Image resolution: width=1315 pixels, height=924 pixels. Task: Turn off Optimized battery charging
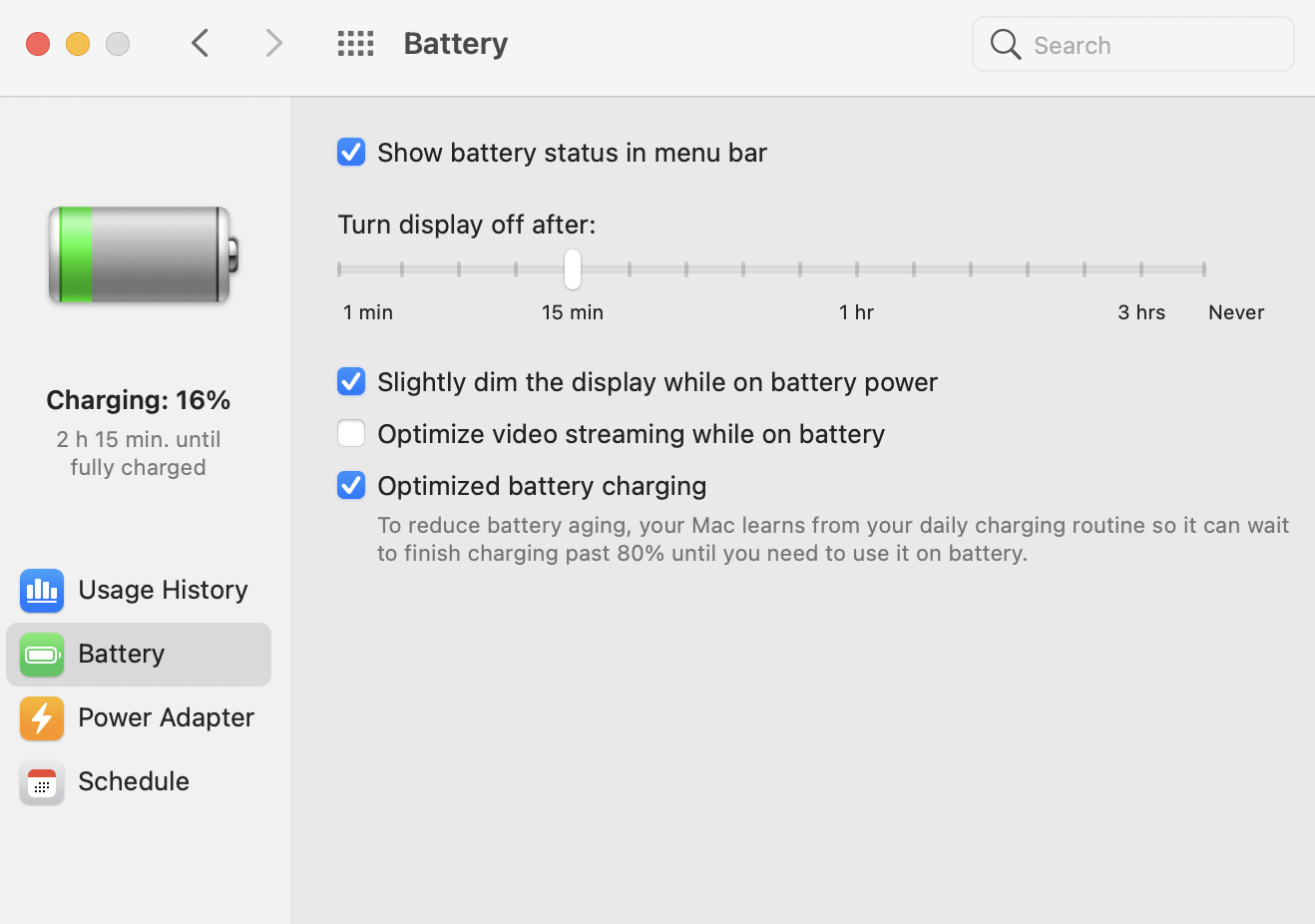[x=351, y=485]
